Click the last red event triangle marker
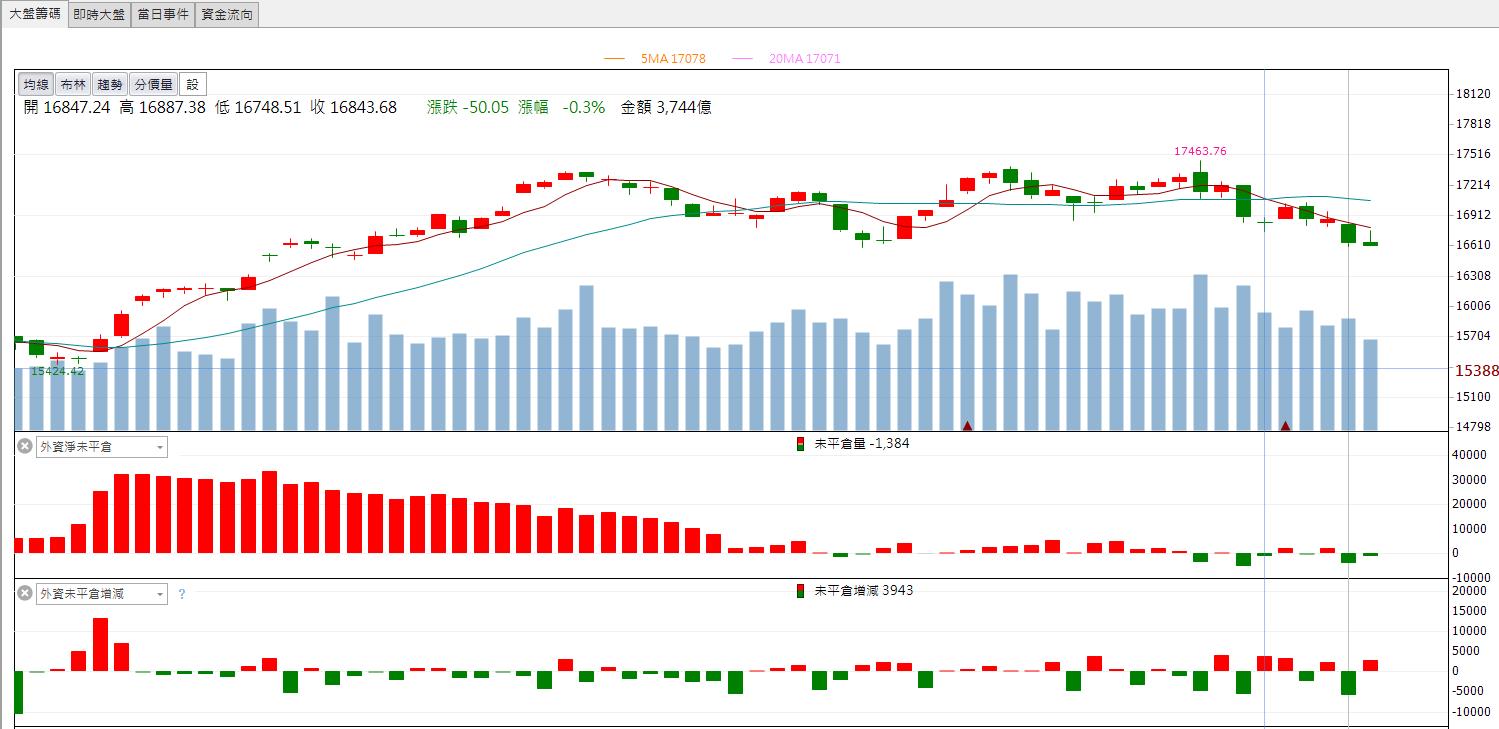Image resolution: width=1499 pixels, height=729 pixels. tap(1285, 426)
